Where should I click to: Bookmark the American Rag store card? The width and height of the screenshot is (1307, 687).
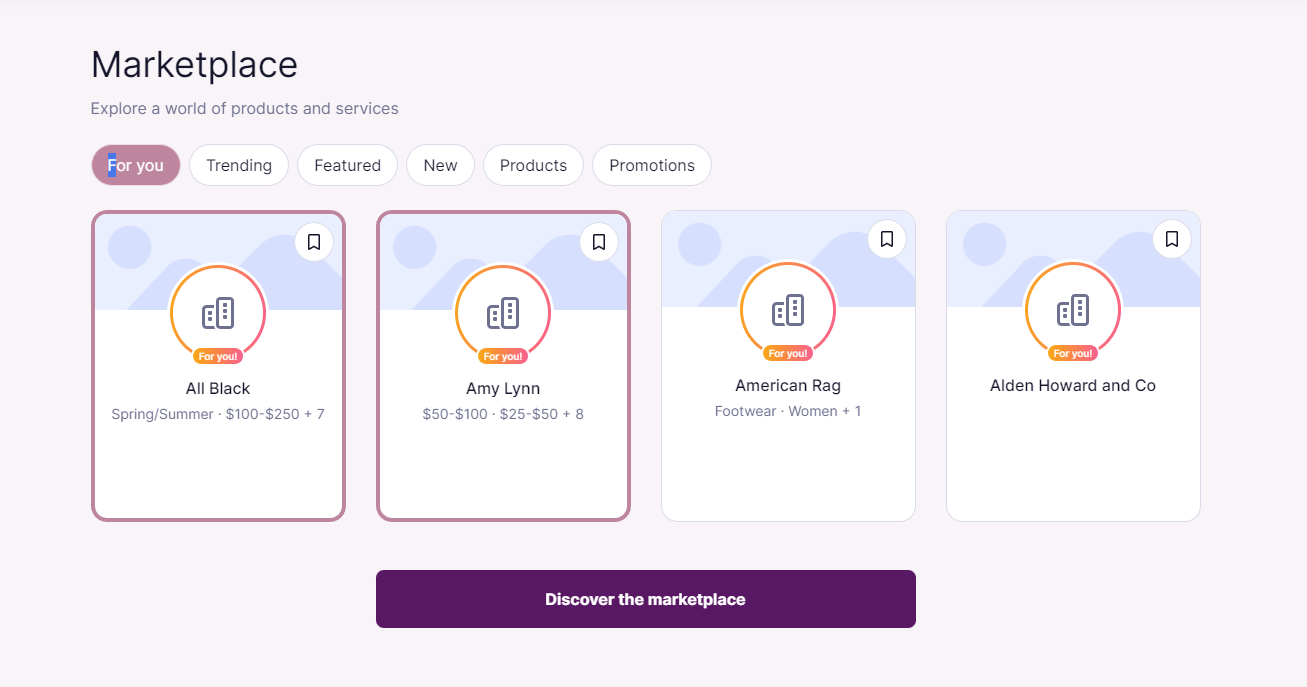pos(886,238)
